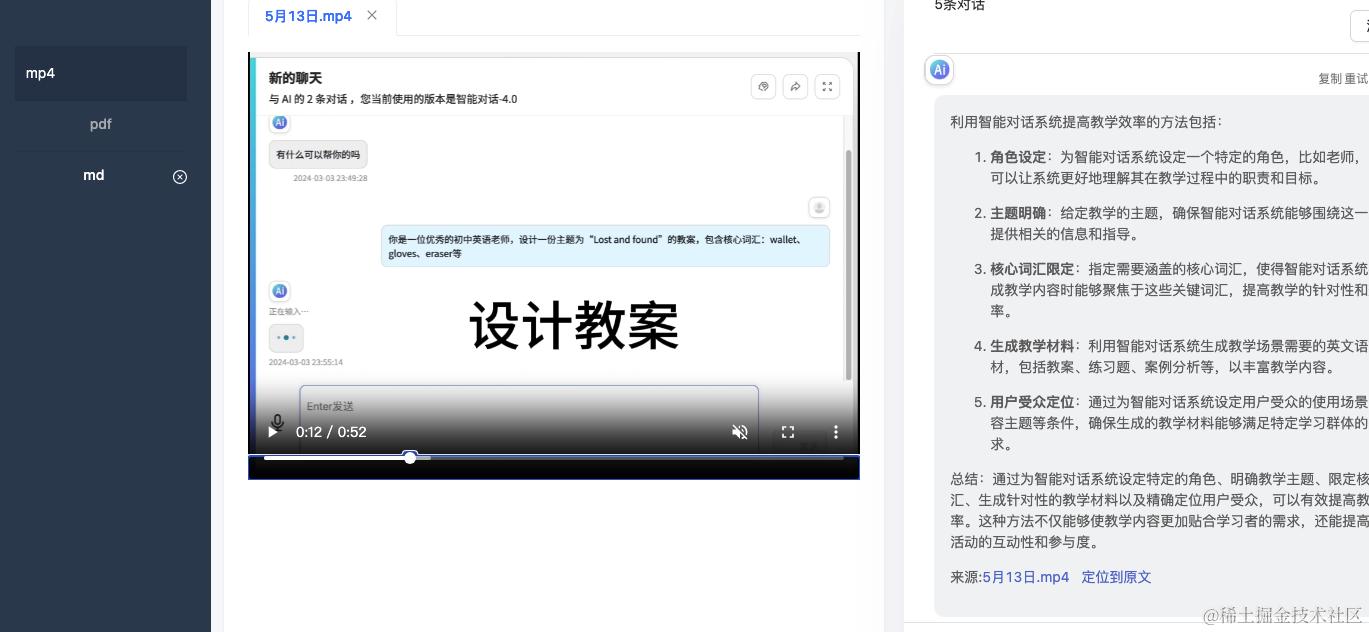
Task: Close the 5月13日.mp4 tab
Action: [372, 16]
